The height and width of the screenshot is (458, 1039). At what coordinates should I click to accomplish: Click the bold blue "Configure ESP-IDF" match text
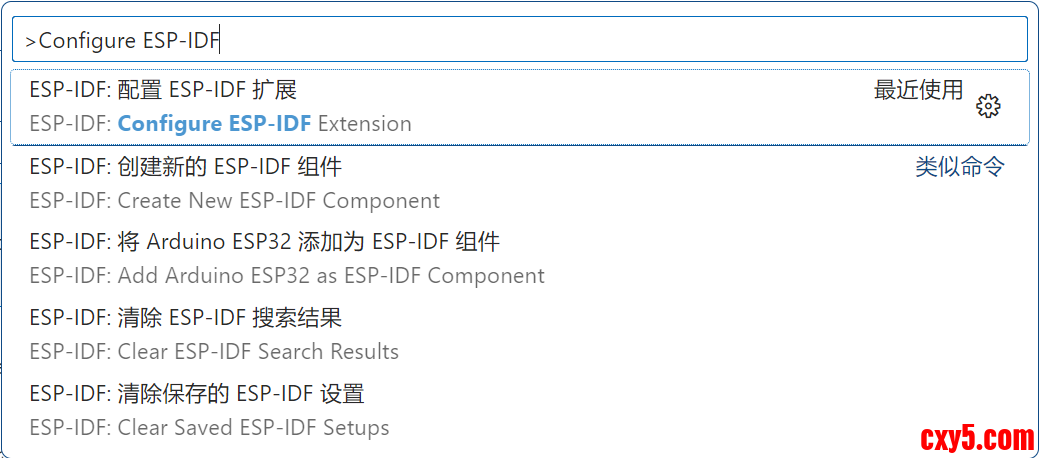pyautogui.click(x=214, y=124)
